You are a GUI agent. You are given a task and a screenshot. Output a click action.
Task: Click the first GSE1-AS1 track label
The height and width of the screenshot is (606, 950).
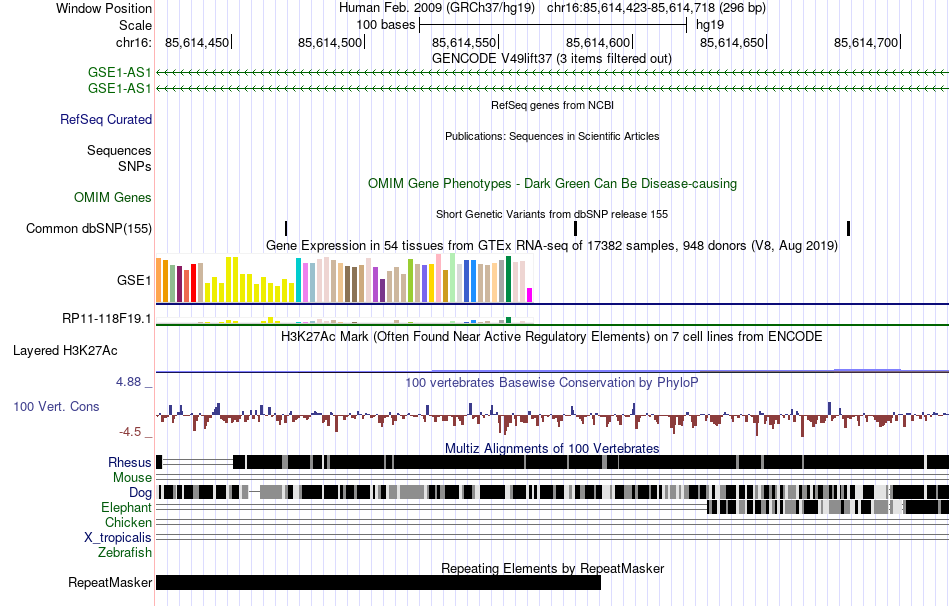point(119,73)
